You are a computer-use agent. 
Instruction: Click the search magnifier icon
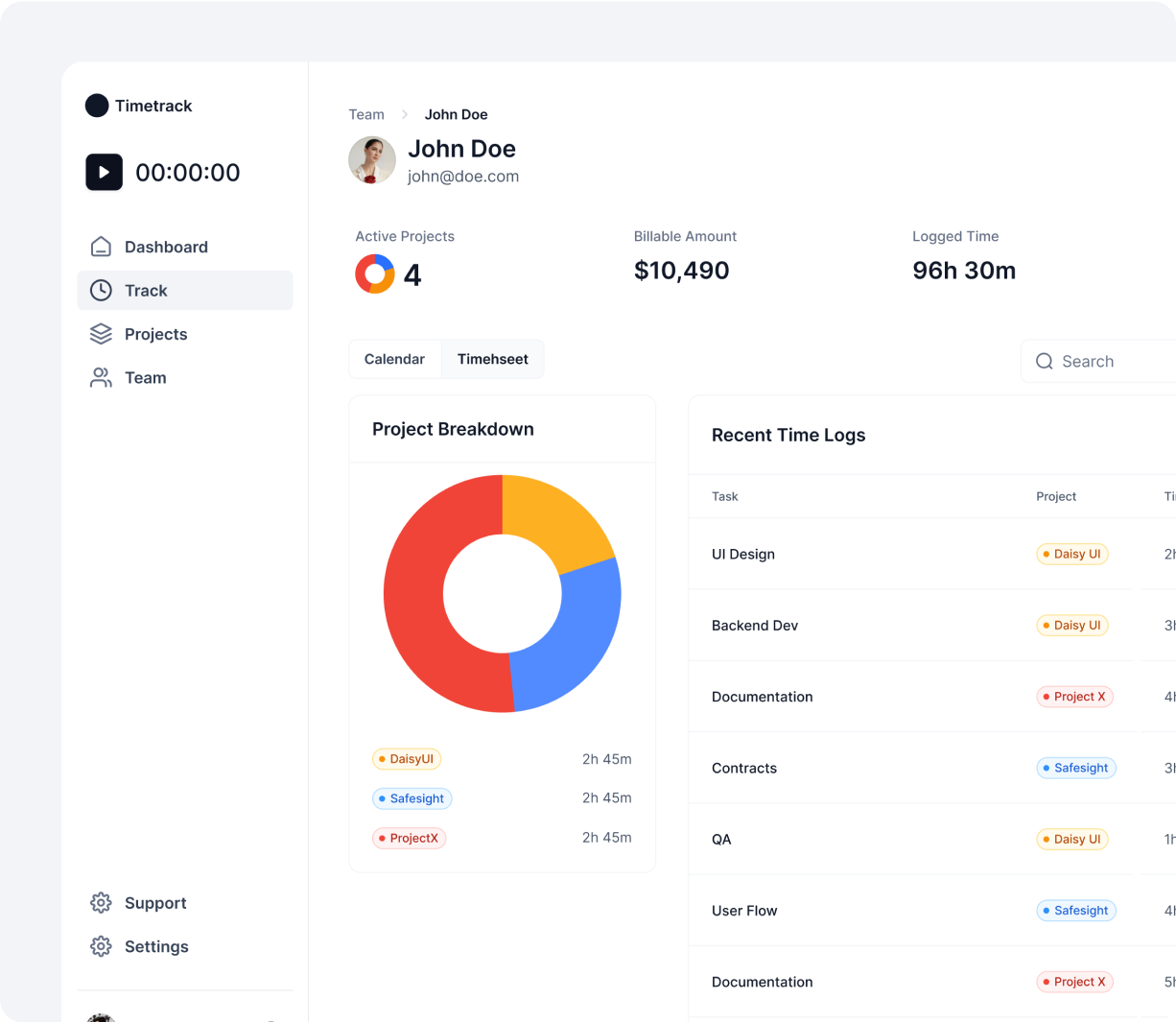coord(1045,362)
